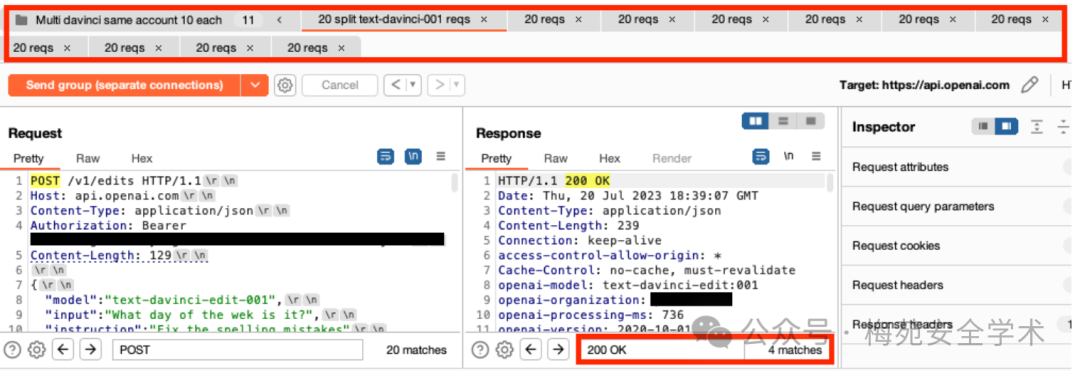Click the Content-Length: 239 response header
1080x376 pixels.
(x=568, y=225)
